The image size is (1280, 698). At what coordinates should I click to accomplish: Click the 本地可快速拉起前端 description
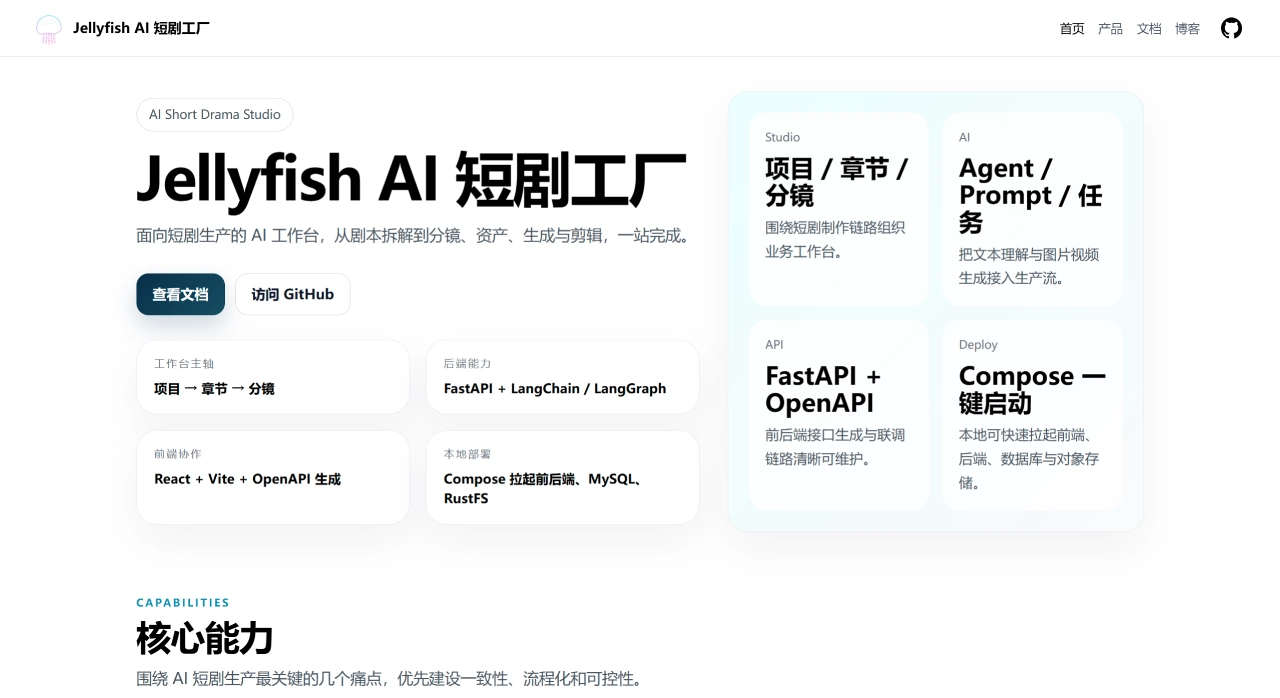coord(1029,459)
